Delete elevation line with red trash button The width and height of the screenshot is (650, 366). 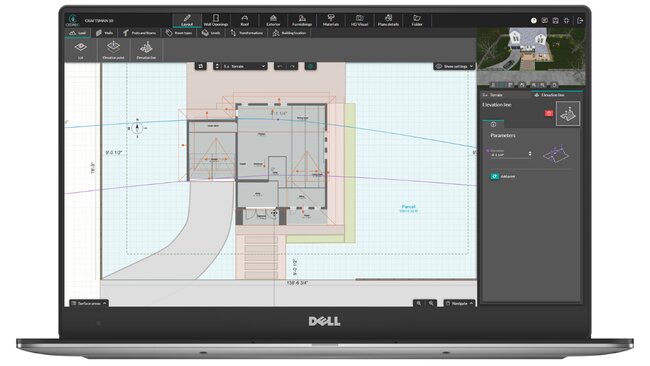pyautogui.click(x=549, y=113)
